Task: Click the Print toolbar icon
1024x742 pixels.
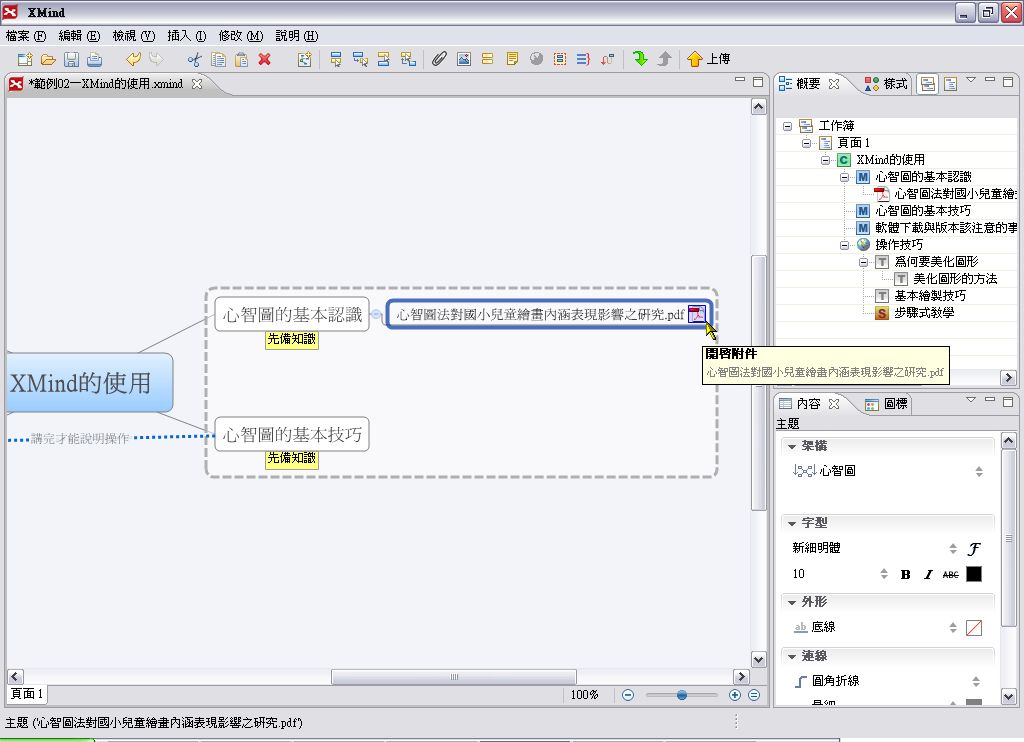Action: [x=95, y=59]
